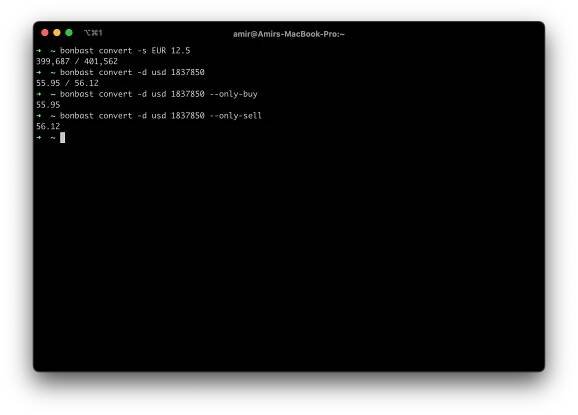Click the amir@Amirs-MacBook-Pro window title

(289, 34)
